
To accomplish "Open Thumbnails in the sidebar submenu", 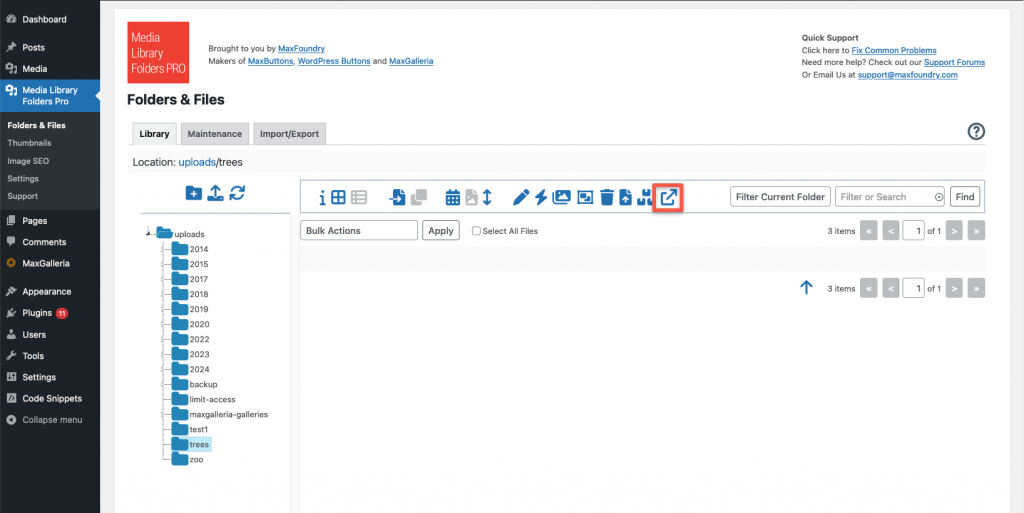I will point(29,143).
